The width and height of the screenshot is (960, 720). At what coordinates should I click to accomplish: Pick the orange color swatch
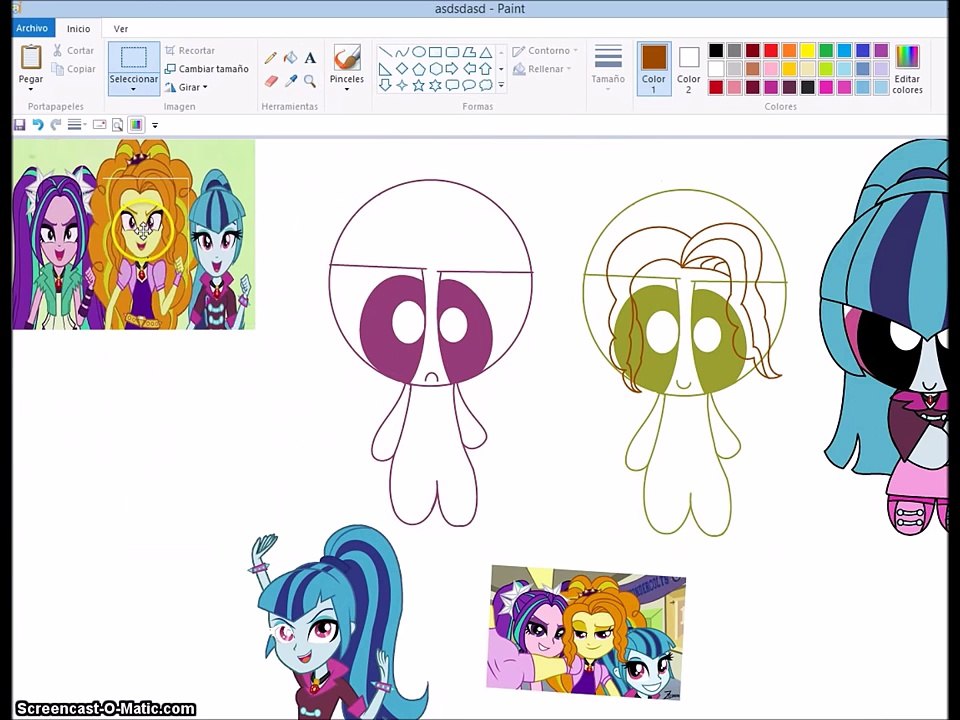[789, 50]
